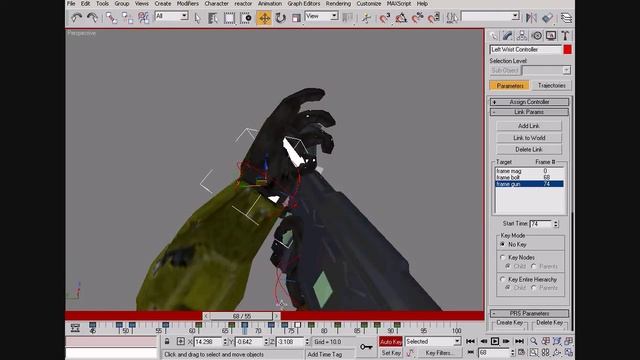Click the Delete Link button
This screenshot has width=640, height=360.
529,149
